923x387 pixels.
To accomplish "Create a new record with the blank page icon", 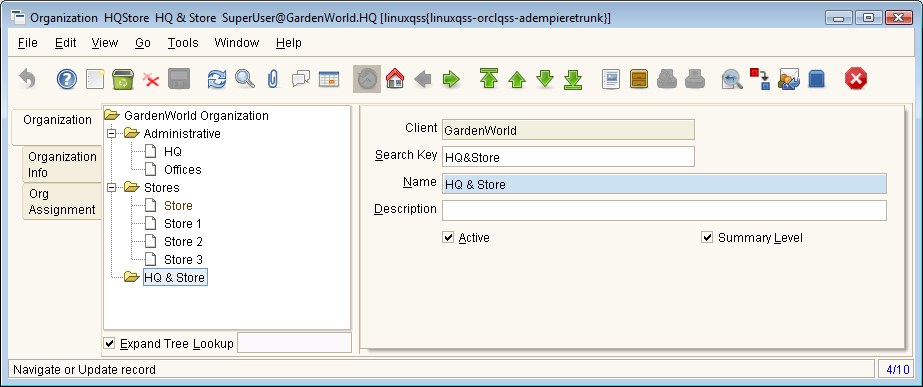I will 95,78.
